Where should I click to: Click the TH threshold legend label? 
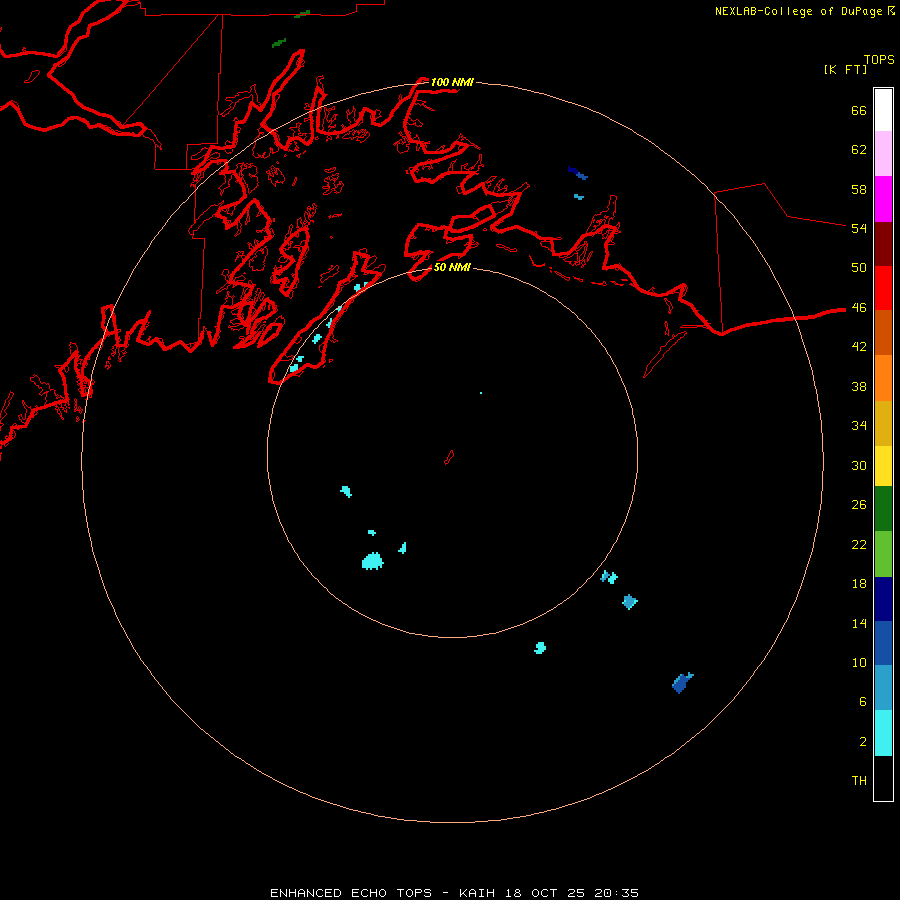(859, 781)
